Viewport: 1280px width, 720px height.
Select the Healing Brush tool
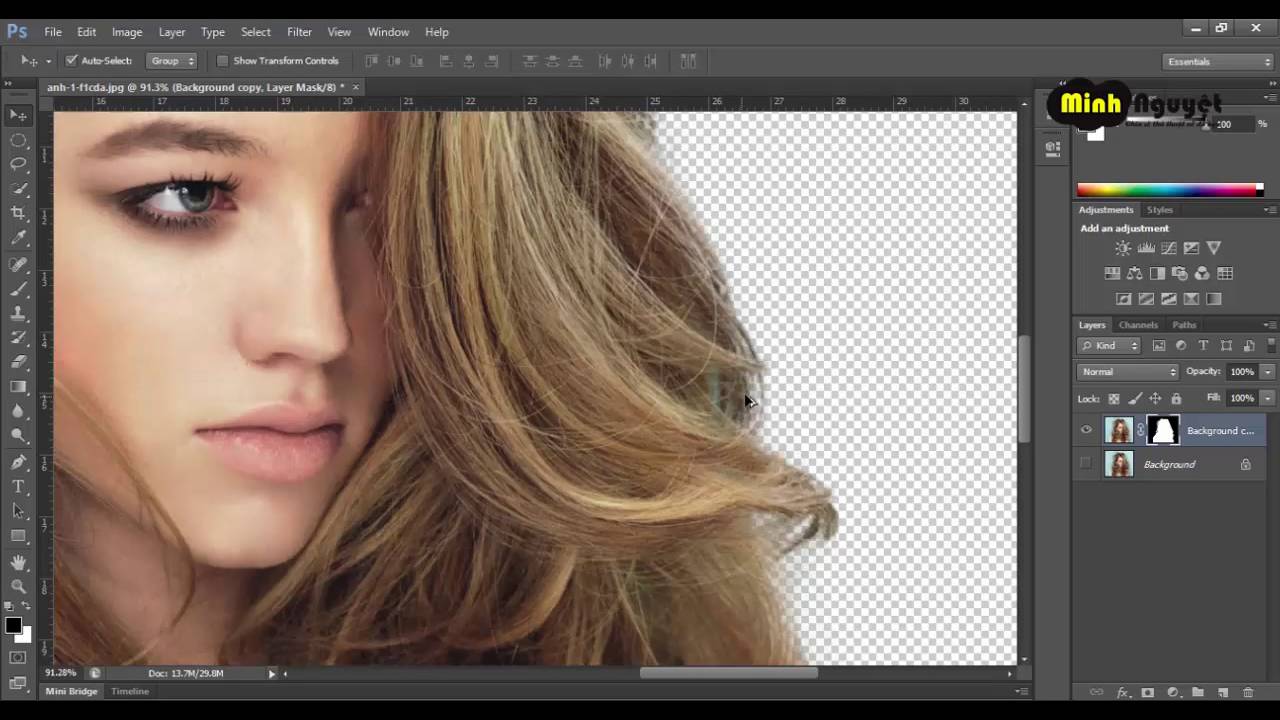[18, 265]
